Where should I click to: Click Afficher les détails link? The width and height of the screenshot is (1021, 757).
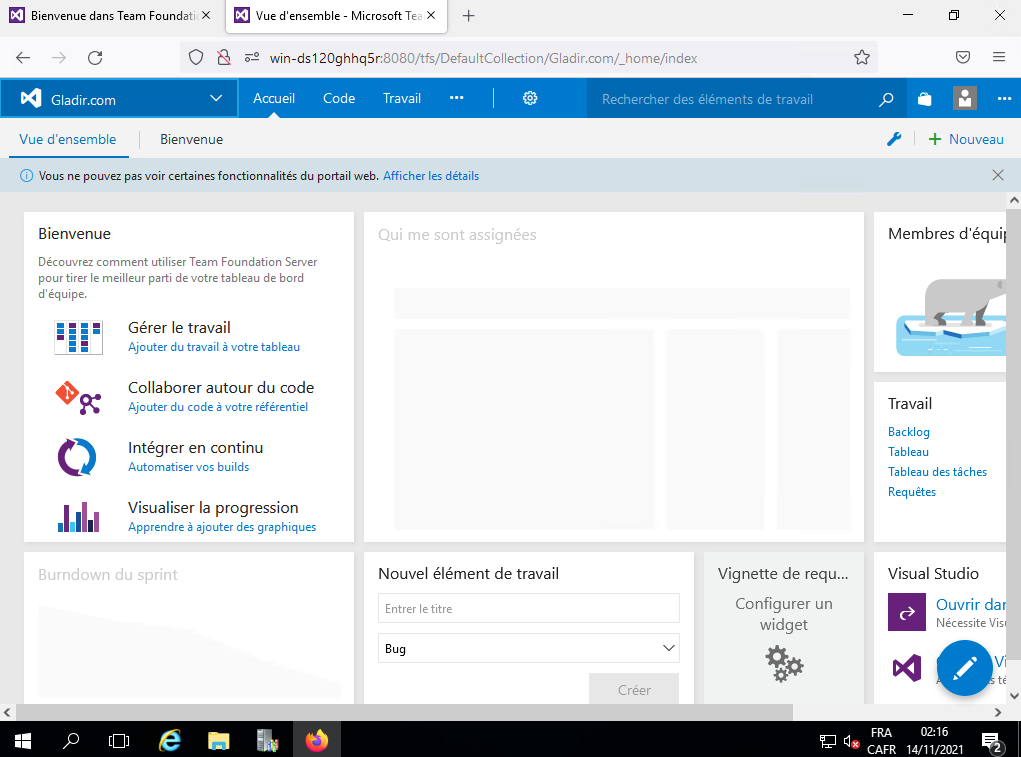(x=431, y=176)
